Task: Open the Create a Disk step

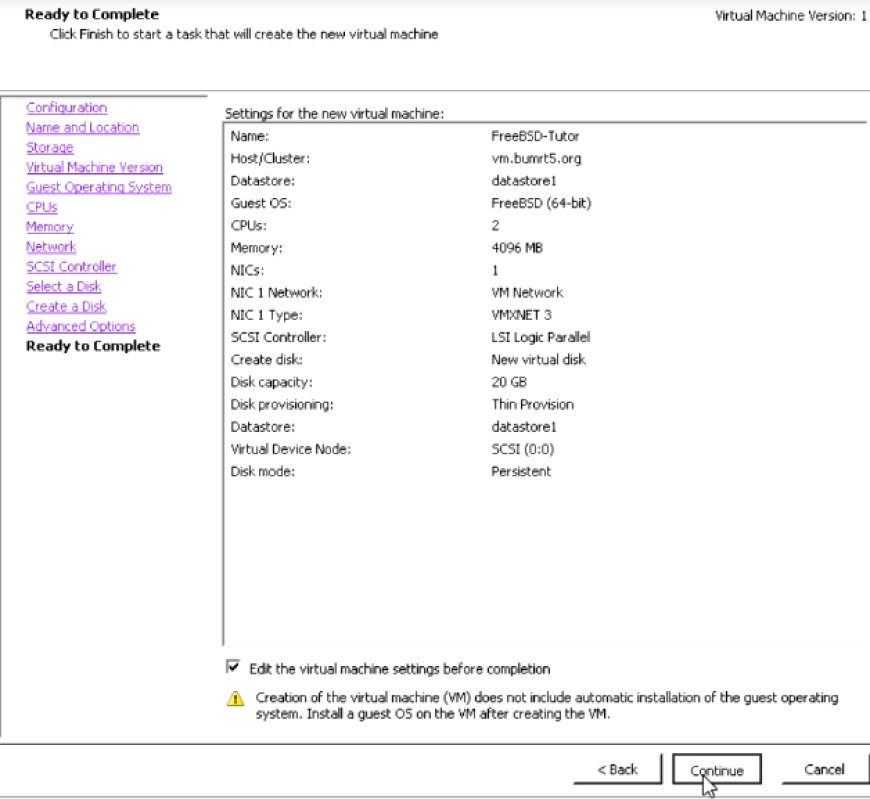Action: coord(66,307)
